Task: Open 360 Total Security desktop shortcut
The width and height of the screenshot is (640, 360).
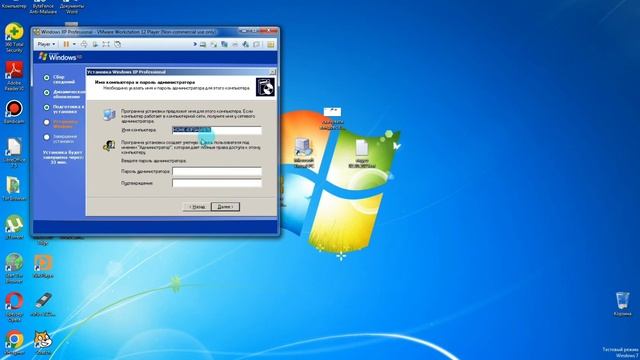Action: point(14,38)
